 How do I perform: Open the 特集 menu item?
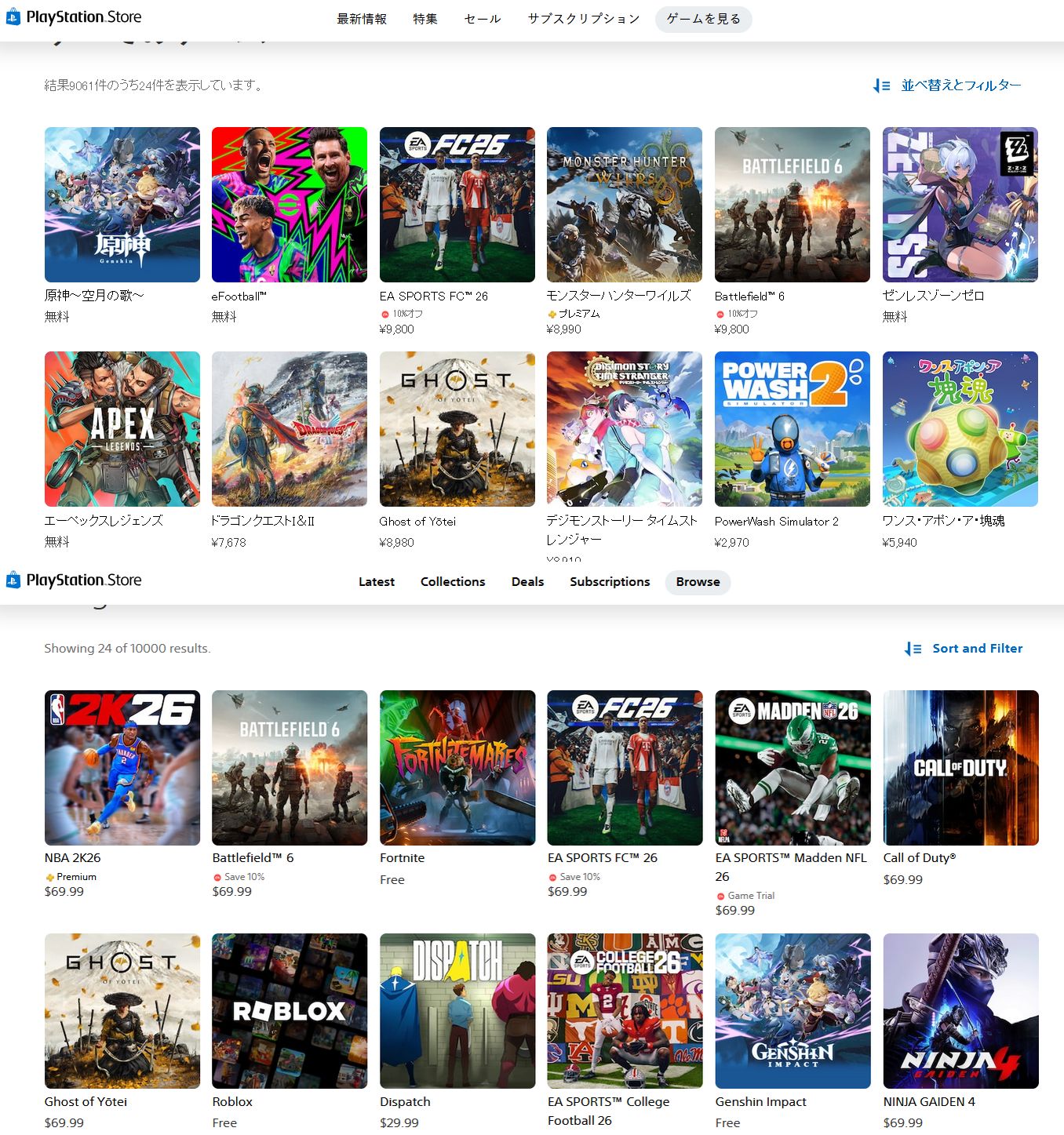pyautogui.click(x=425, y=19)
